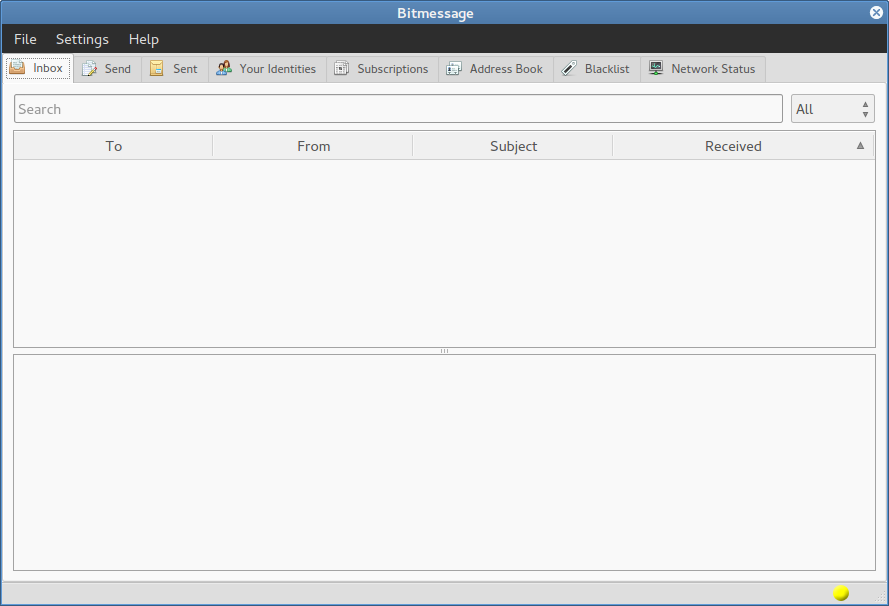Go to the Subscriptions tab

pyautogui.click(x=382, y=69)
